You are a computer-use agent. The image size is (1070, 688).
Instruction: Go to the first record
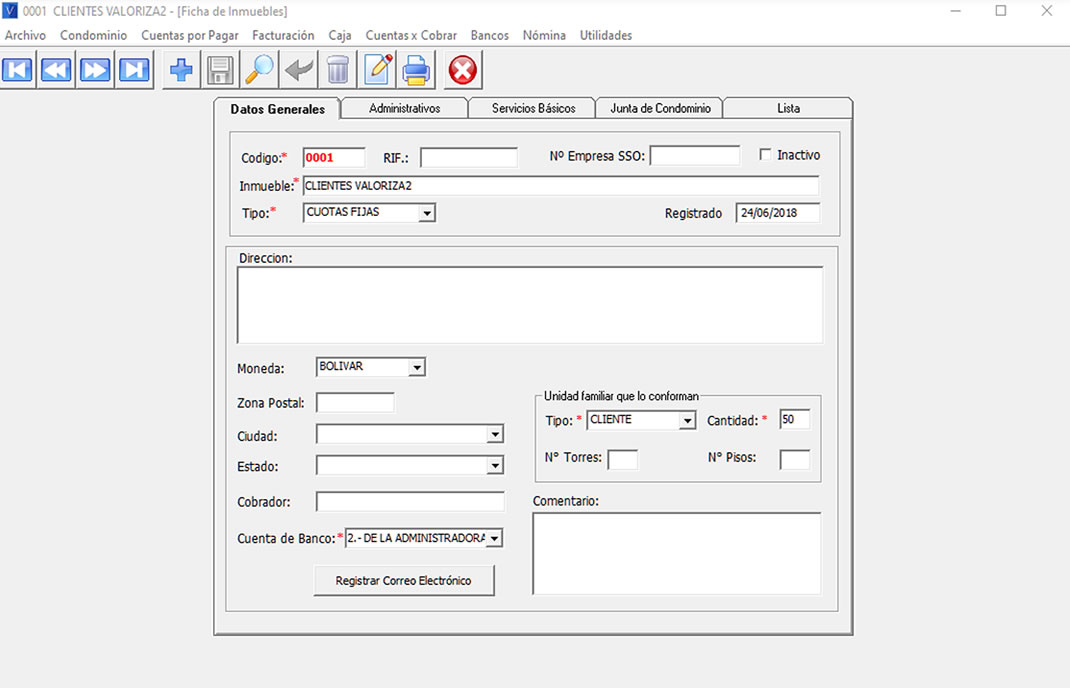[x=18, y=70]
